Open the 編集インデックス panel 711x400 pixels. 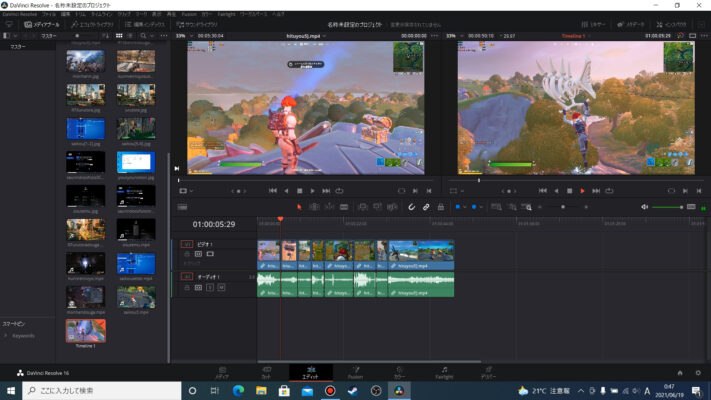[145, 24]
